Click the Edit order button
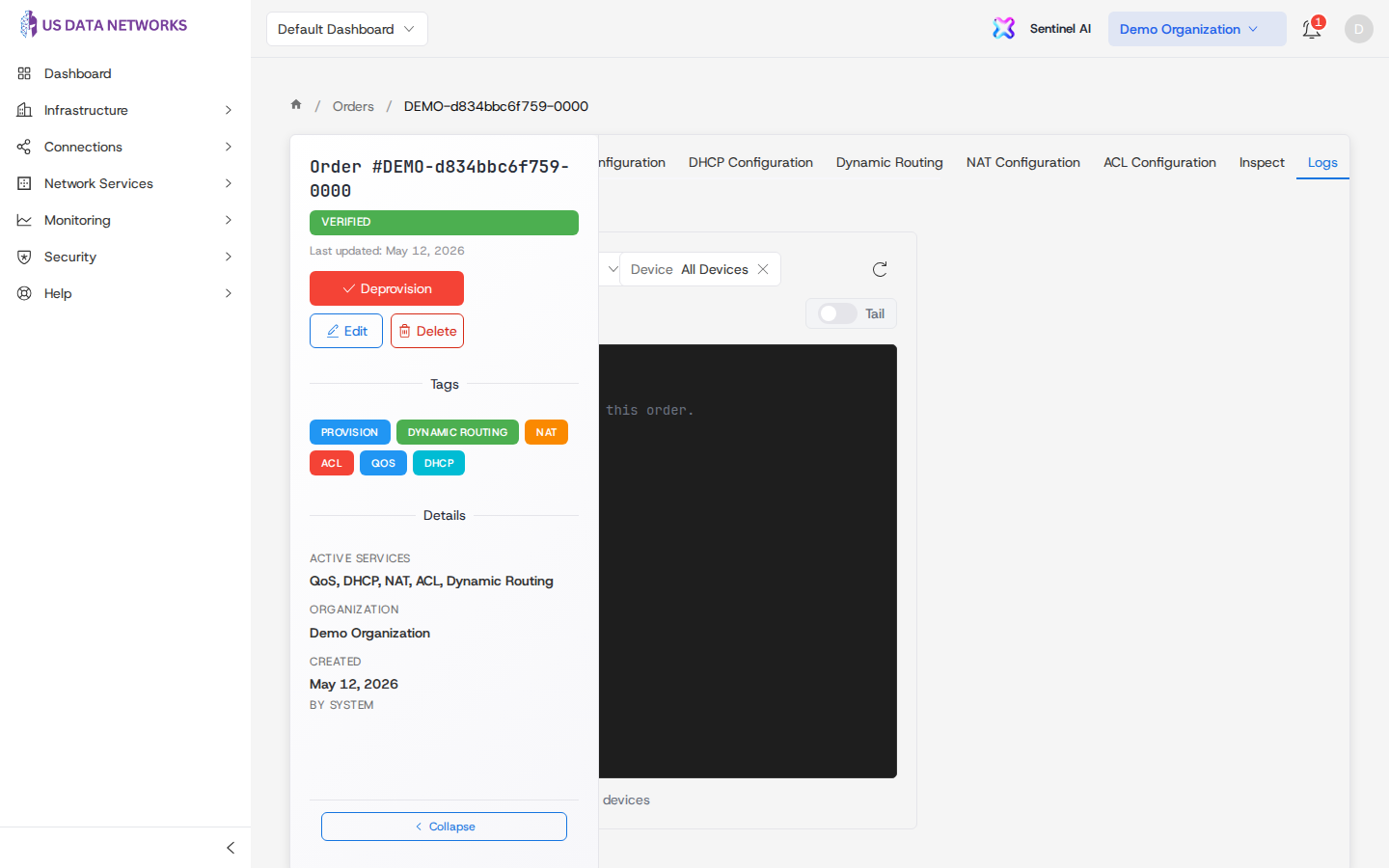This screenshot has height=868, width=1389. pos(346,331)
